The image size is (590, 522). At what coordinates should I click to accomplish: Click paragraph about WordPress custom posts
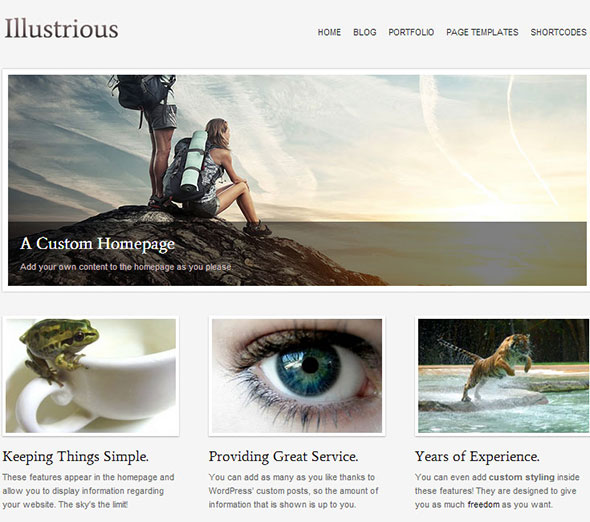(293, 491)
